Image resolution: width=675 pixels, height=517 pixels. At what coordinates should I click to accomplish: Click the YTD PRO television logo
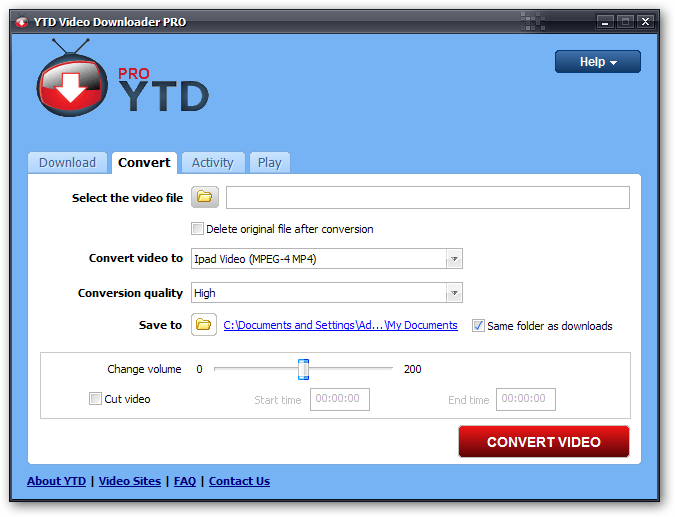click(72, 78)
